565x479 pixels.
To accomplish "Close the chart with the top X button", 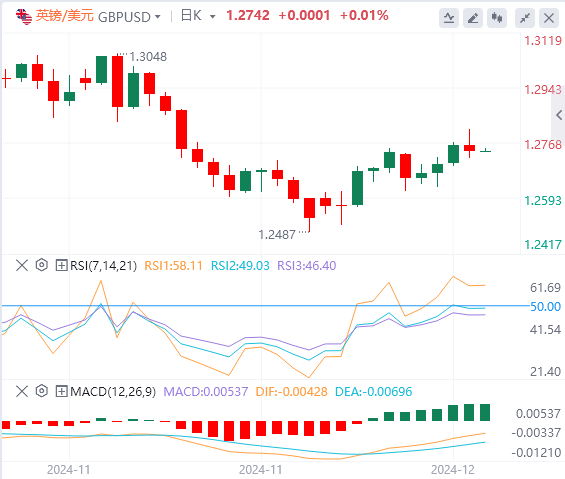I will point(549,18).
